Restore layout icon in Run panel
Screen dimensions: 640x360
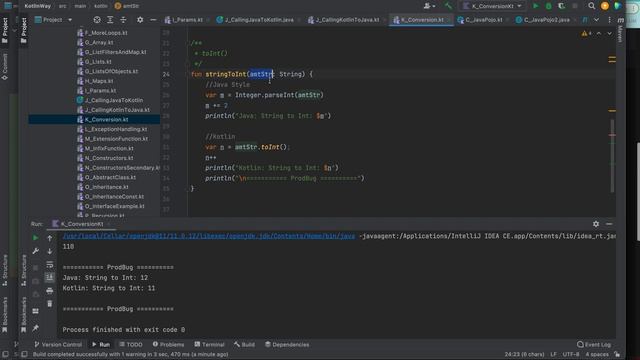pyautogui.click(x=36, y=311)
